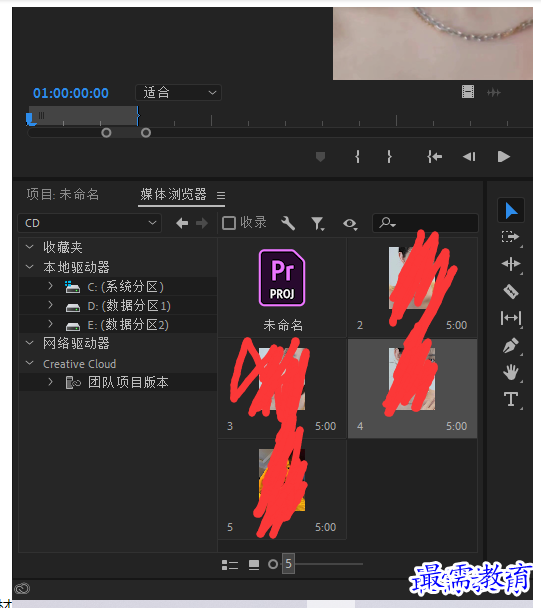Switch to 项目: 未命名 tab
Viewport: 541px width, 608px height.
[x=63, y=194]
